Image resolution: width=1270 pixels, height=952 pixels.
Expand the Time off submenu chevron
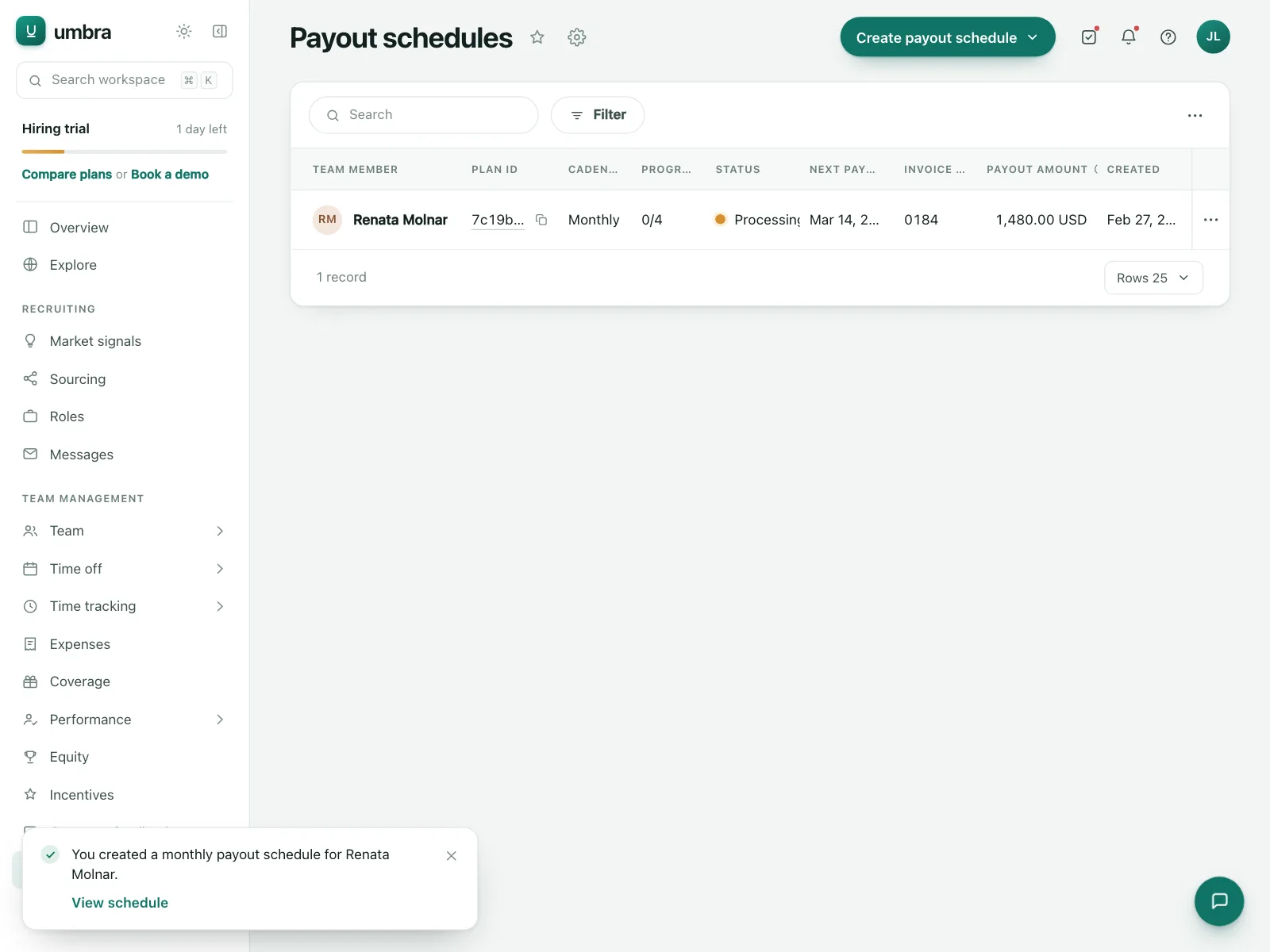click(220, 569)
